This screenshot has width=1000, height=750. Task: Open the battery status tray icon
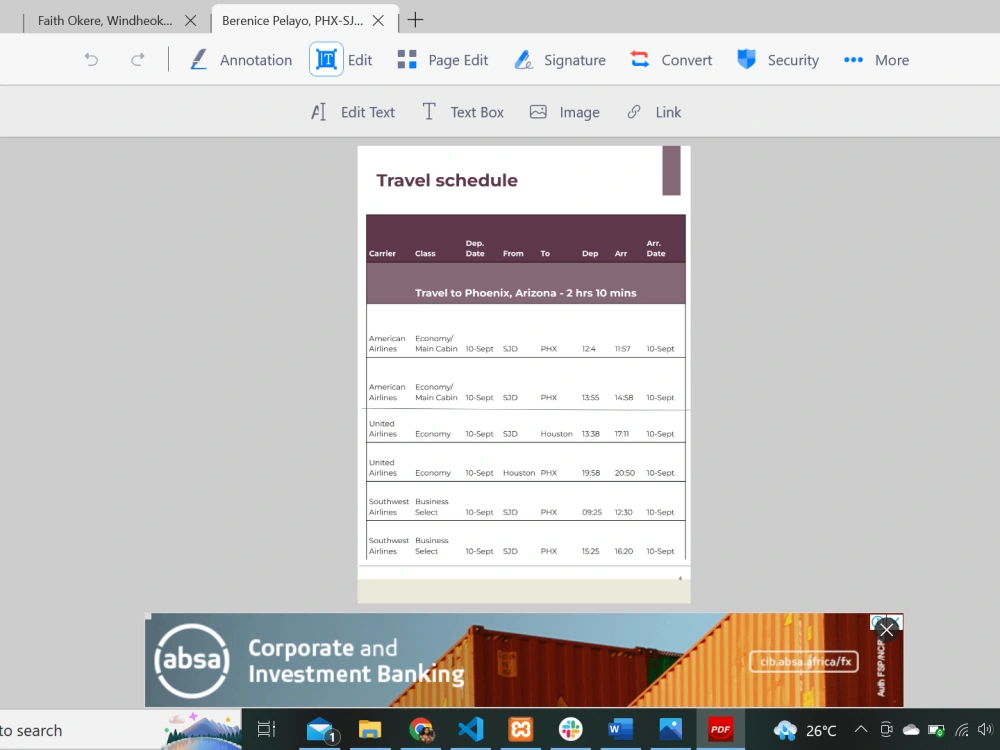coord(936,730)
